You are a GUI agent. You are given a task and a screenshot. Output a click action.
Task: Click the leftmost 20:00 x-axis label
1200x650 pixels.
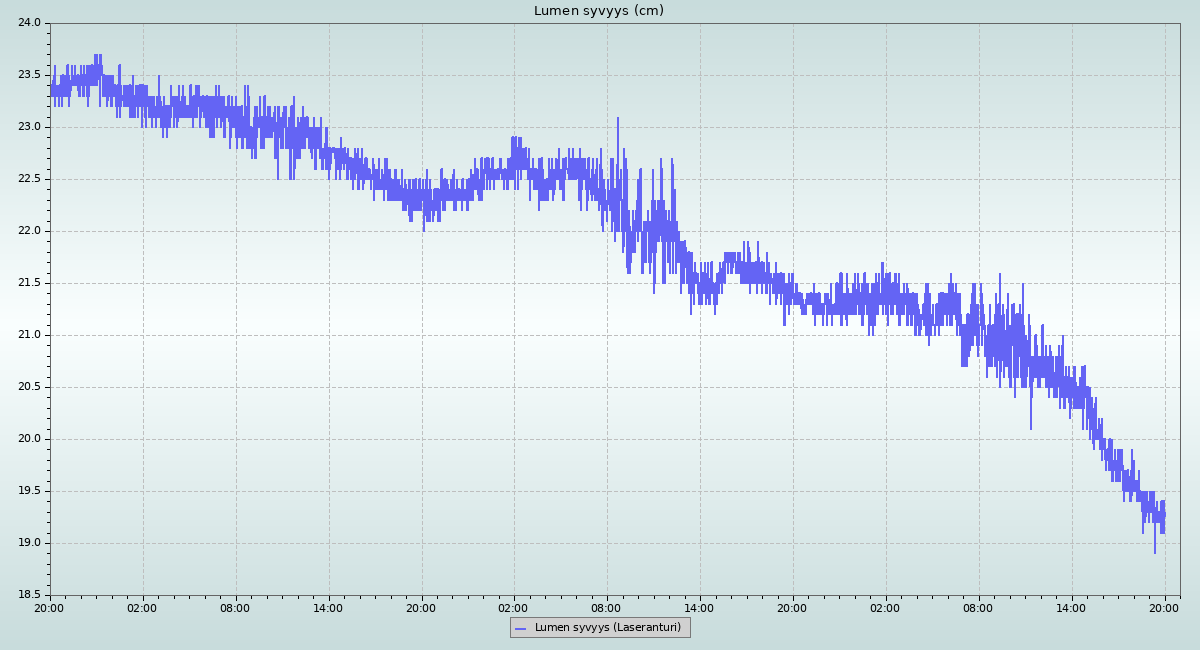pyautogui.click(x=50, y=607)
